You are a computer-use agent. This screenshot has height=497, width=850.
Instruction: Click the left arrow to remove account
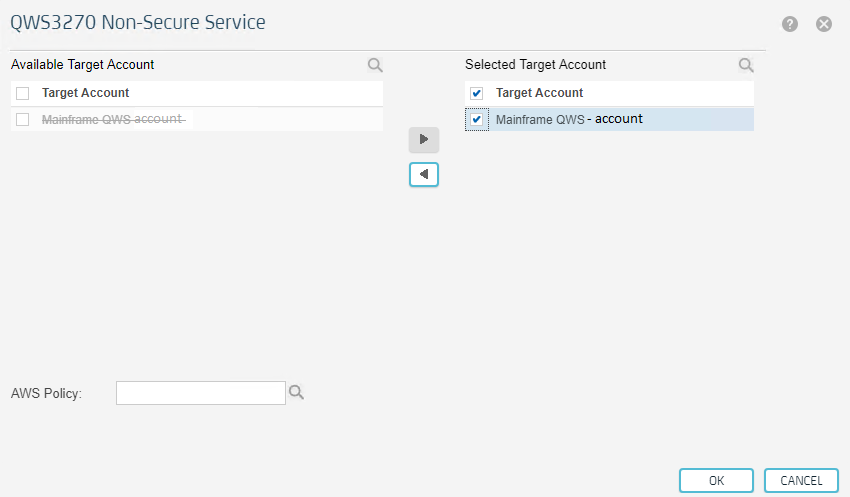424,174
